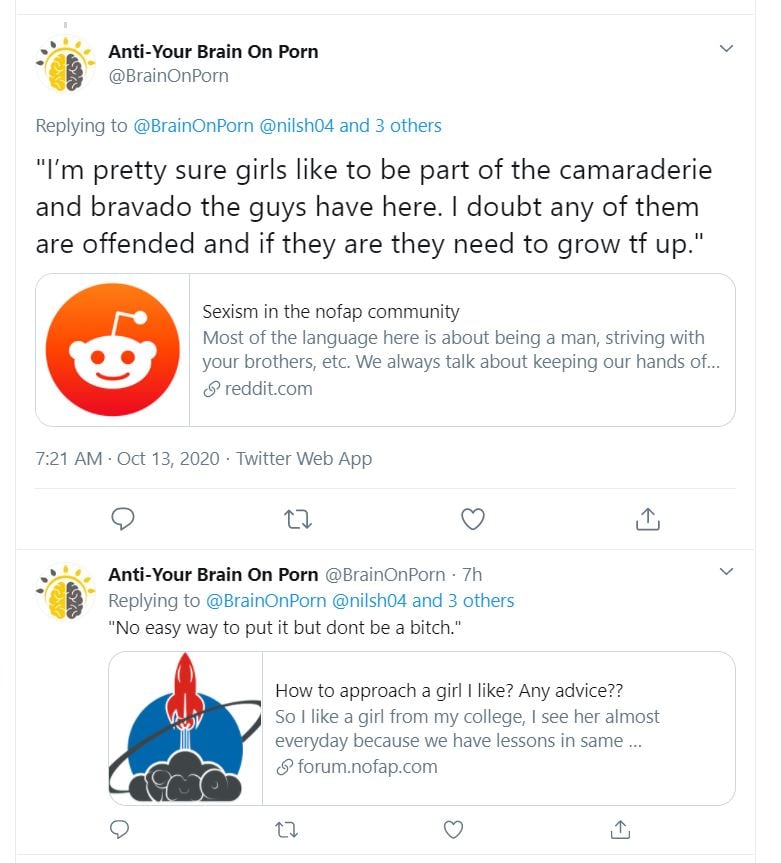
Task: Like the "dont be a bitch" tweet
Action: [x=453, y=829]
